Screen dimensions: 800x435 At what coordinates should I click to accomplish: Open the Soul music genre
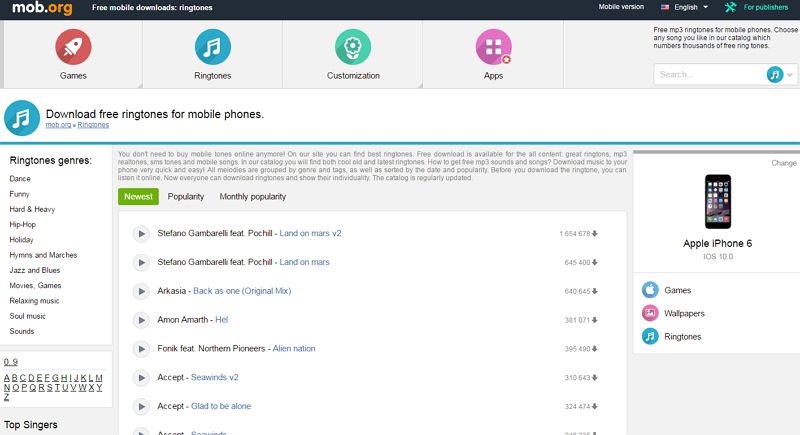[x=28, y=316]
